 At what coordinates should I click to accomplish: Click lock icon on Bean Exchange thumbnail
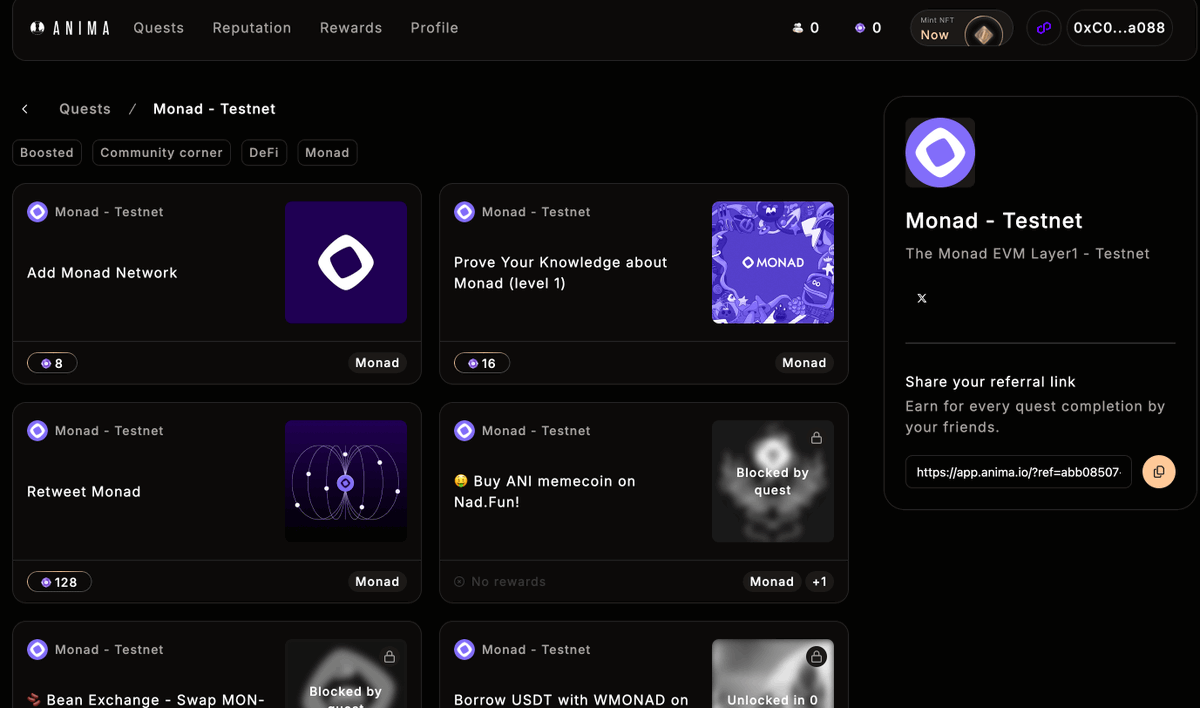389,657
